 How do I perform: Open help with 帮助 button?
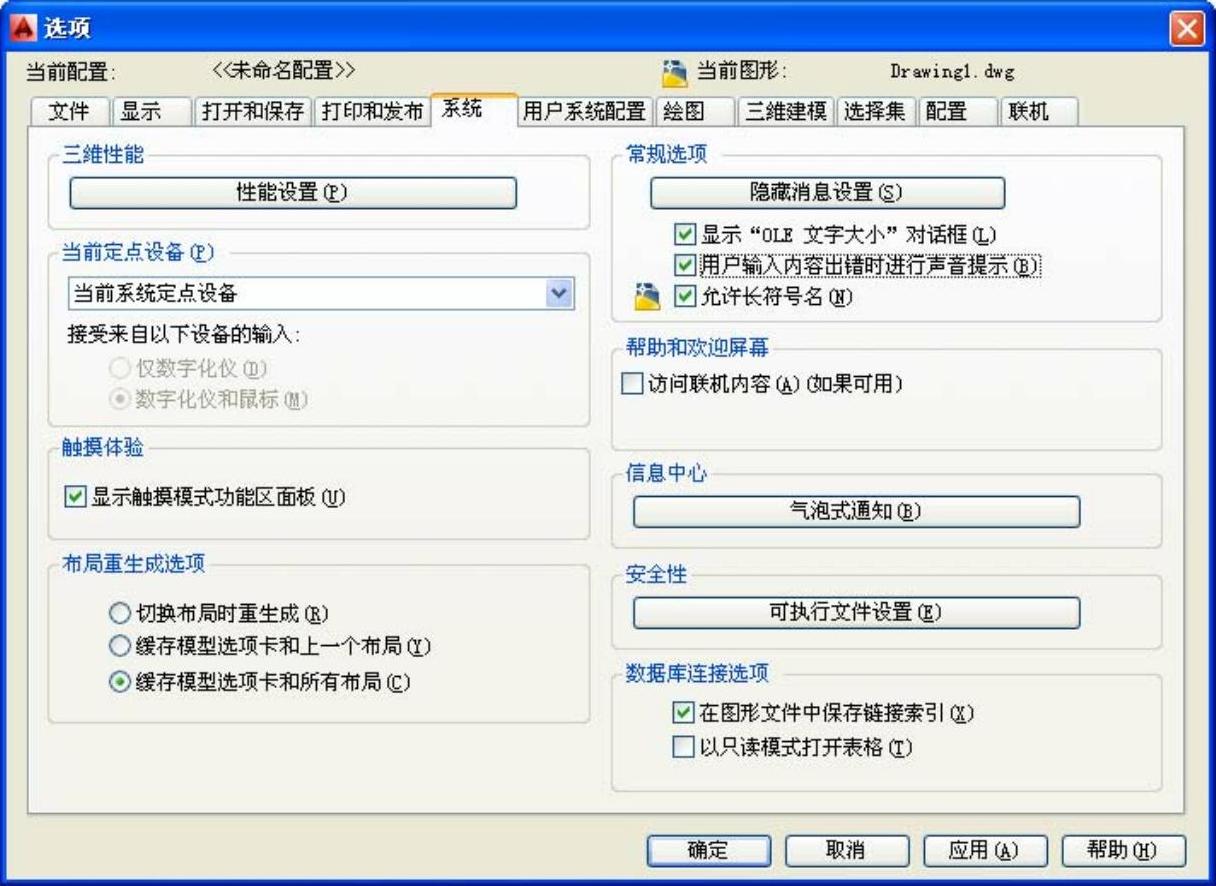(1122, 850)
